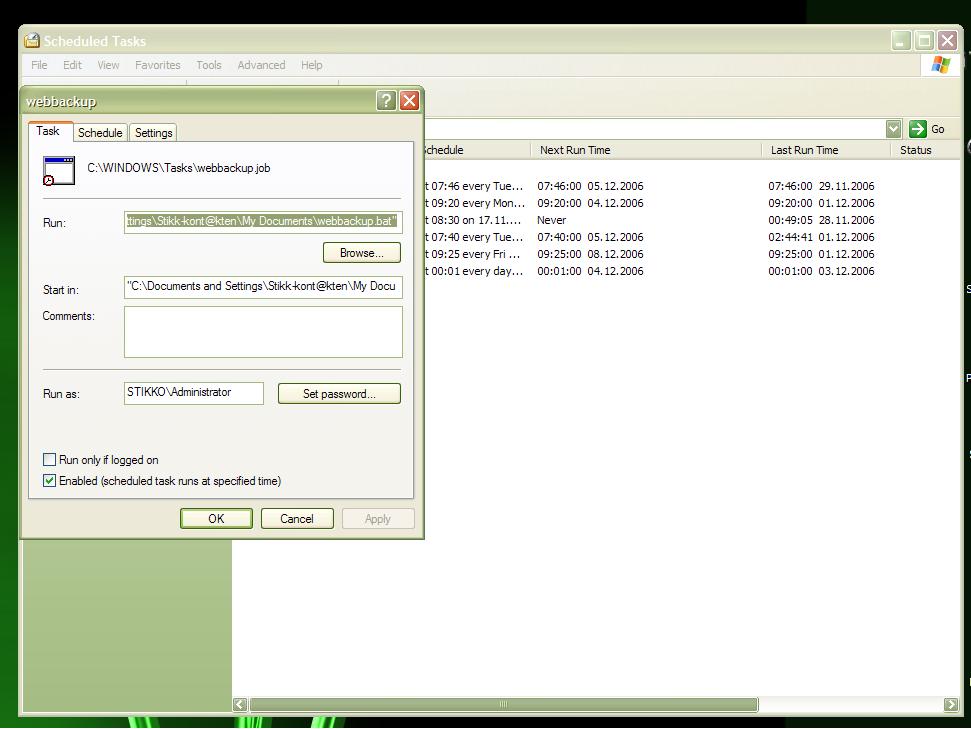Open the Favorites menu
Image resolution: width=971 pixels, height=729 pixels.
(158, 65)
